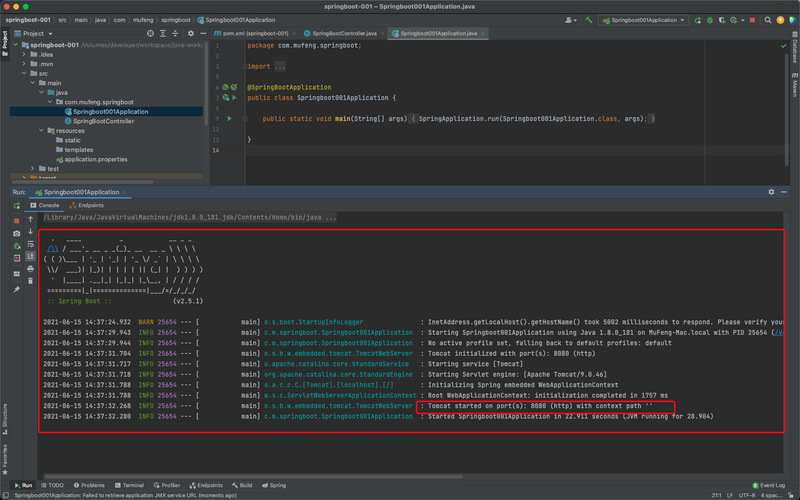The image size is (800, 500).
Task: Close the Springboot001Application tab in the Run panel
Action: tap(124, 192)
